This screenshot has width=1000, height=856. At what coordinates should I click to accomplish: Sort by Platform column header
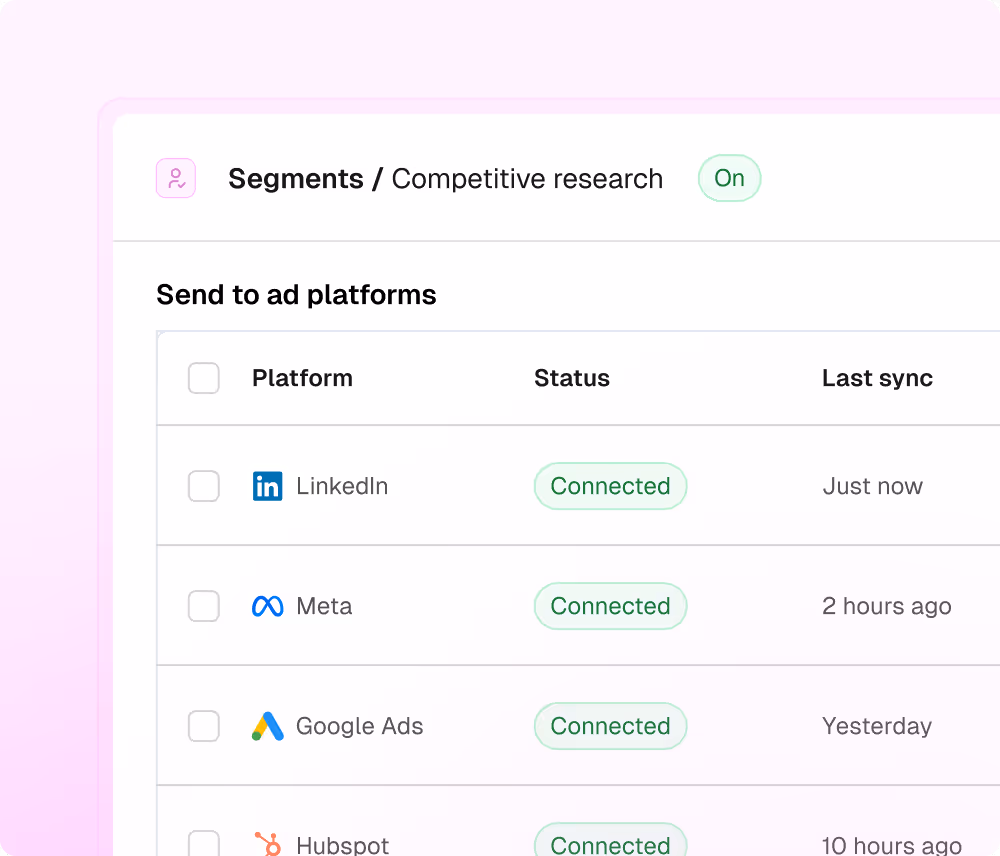coord(302,378)
